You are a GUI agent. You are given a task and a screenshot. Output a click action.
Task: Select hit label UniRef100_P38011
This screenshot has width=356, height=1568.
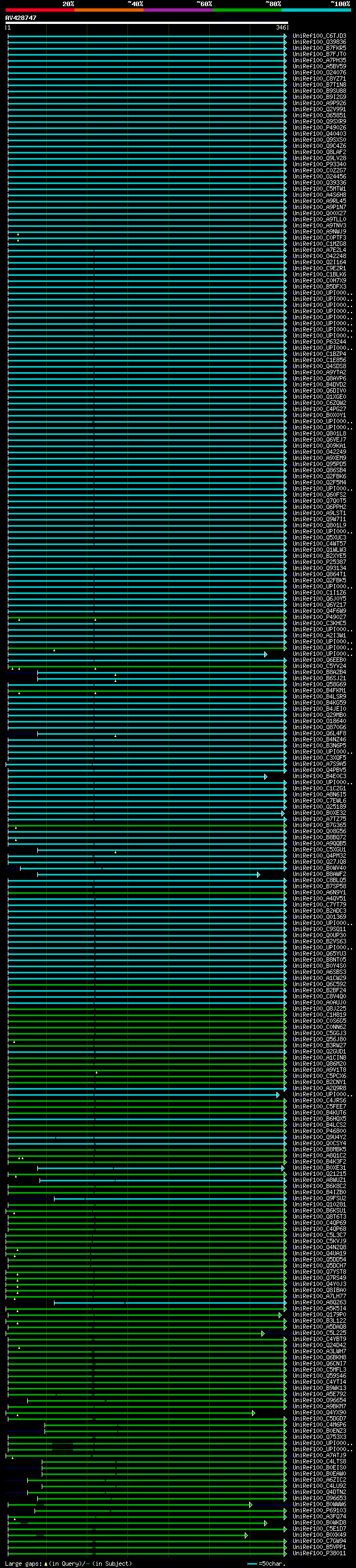pos(319,1554)
